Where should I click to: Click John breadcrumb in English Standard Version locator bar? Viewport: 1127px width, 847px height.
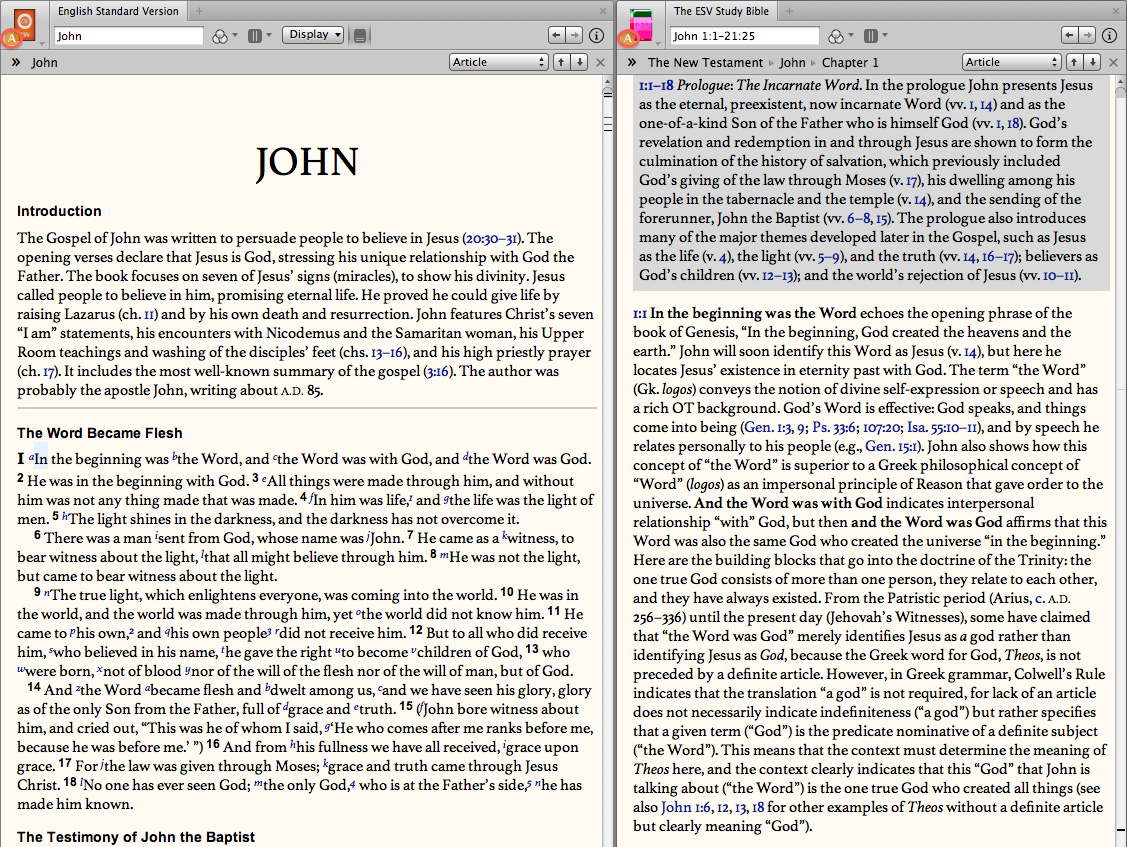(45, 63)
